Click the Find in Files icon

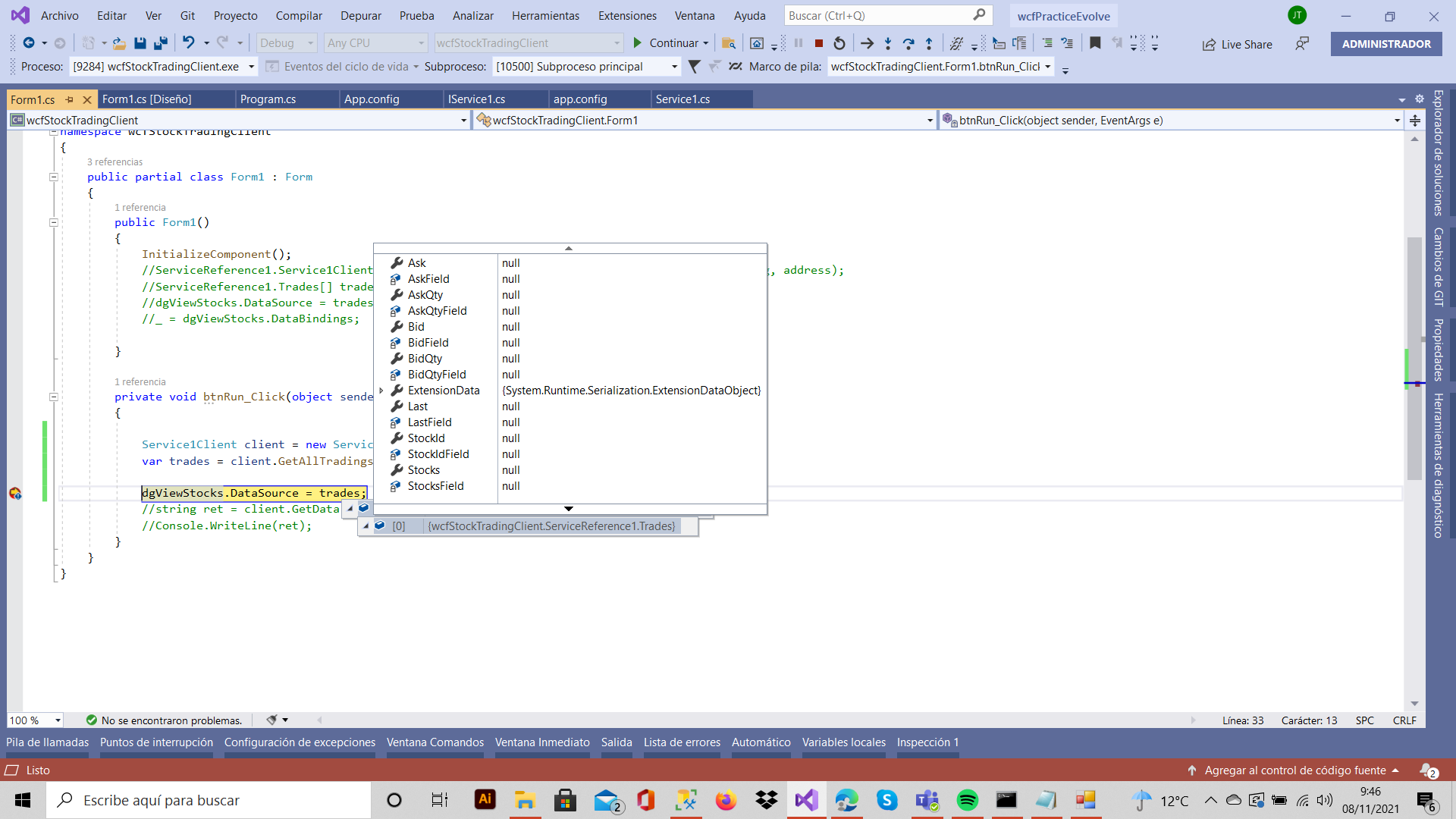pyautogui.click(x=728, y=43)
